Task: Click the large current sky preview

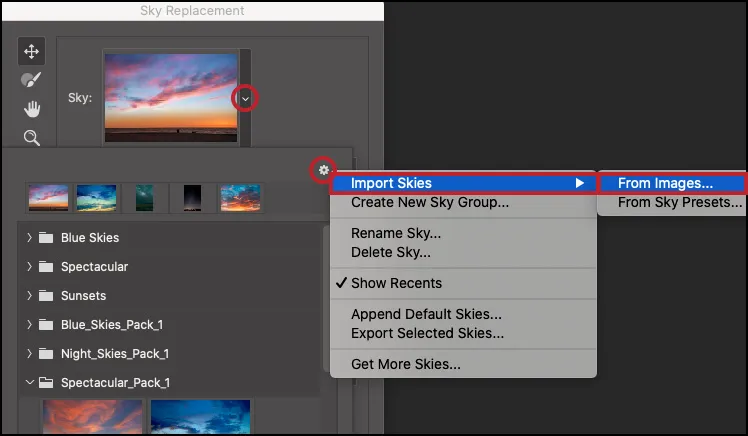Action: pos(169,98)
